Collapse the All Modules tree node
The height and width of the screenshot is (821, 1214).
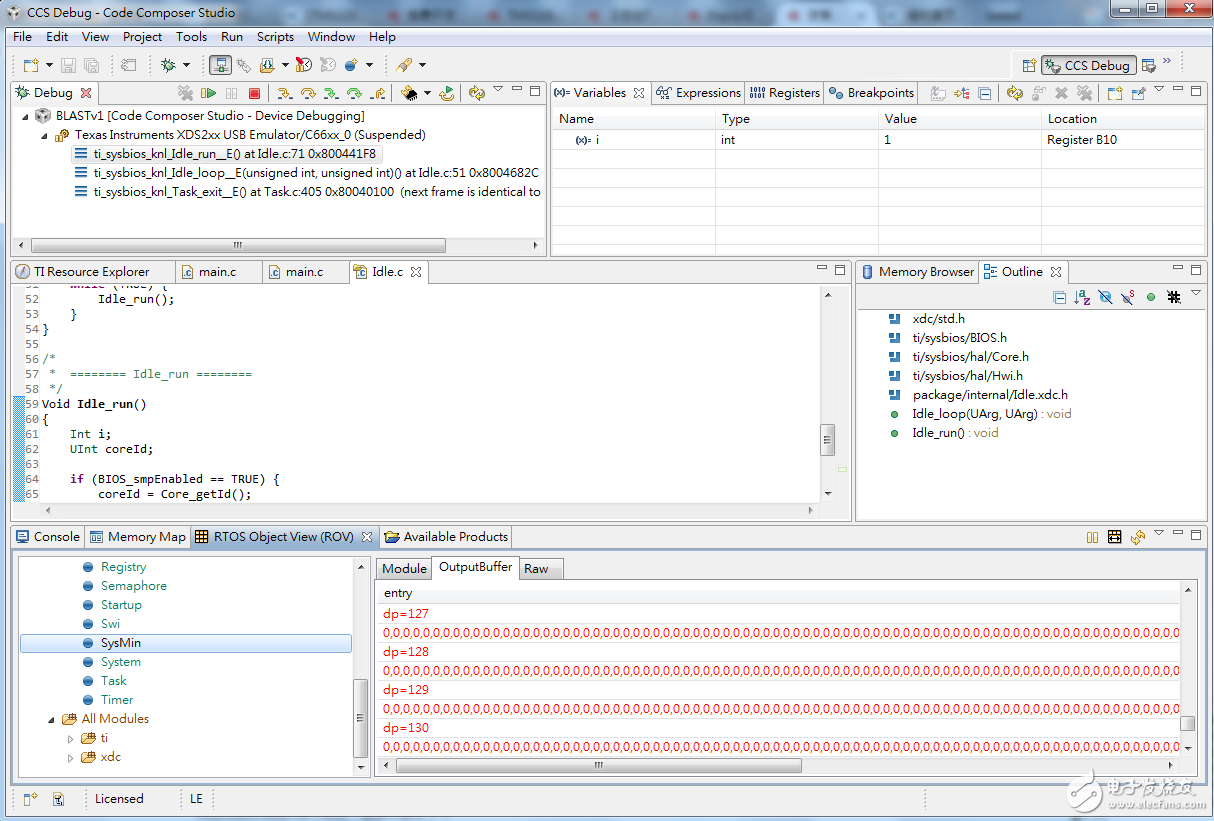pyautogui.click(x=52, y=719)
